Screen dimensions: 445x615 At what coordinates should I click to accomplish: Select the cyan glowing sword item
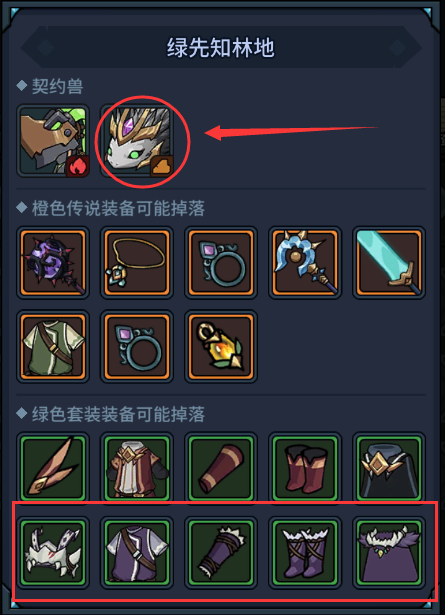389,262
